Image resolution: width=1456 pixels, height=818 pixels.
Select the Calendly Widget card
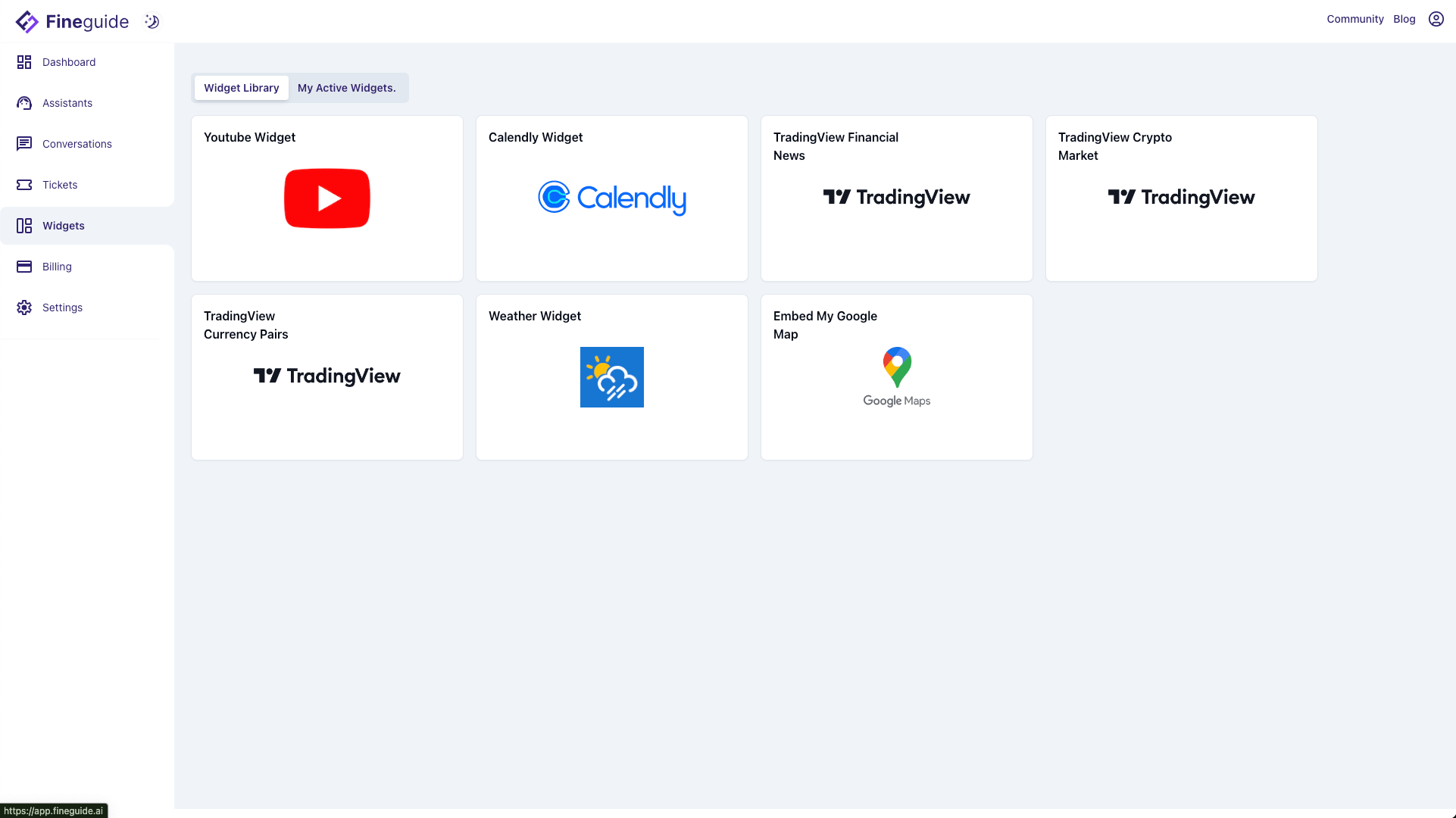coord(611,198)
